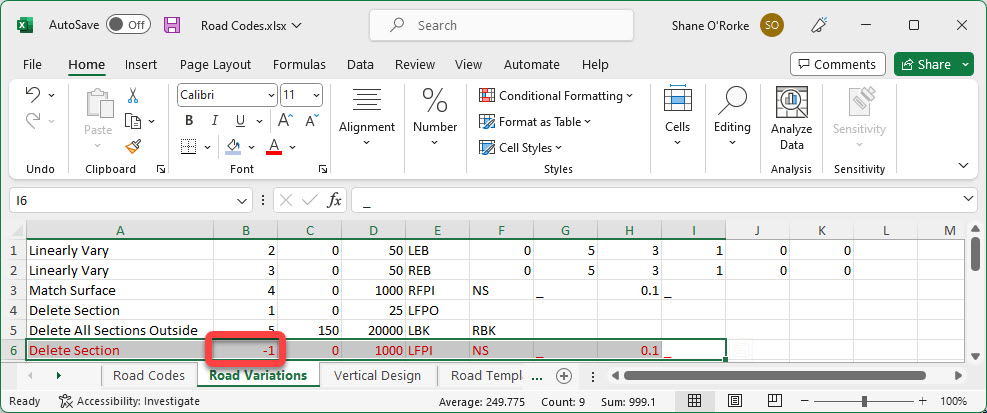Open the Borders dropdown arrow
The width and height of the screenshot is (987, 413).
point(208,147)
